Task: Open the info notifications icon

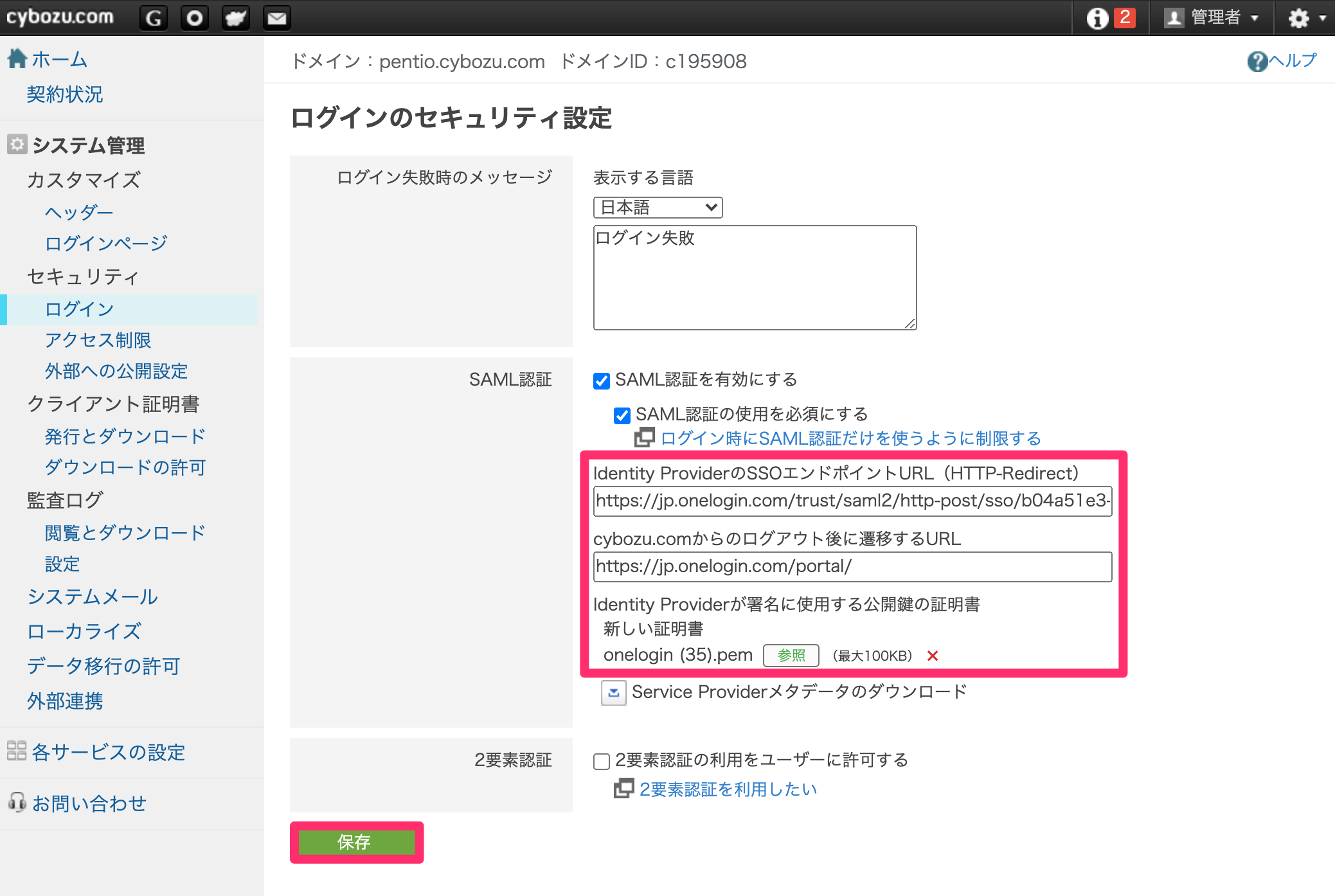Action: tap(1098, 17)
